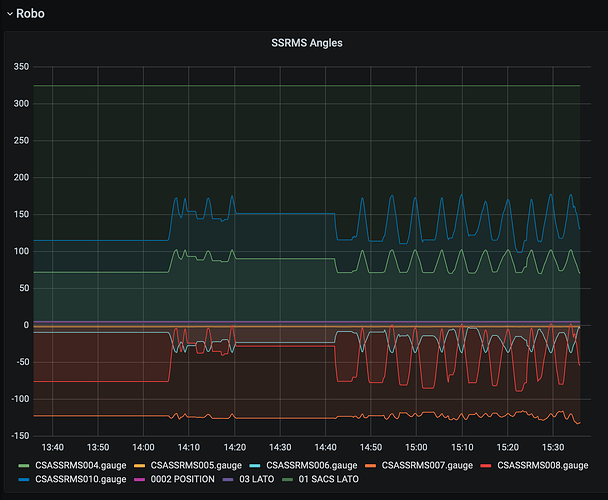
Task: Click the 350 y-axis label
Action: (21, 67)
